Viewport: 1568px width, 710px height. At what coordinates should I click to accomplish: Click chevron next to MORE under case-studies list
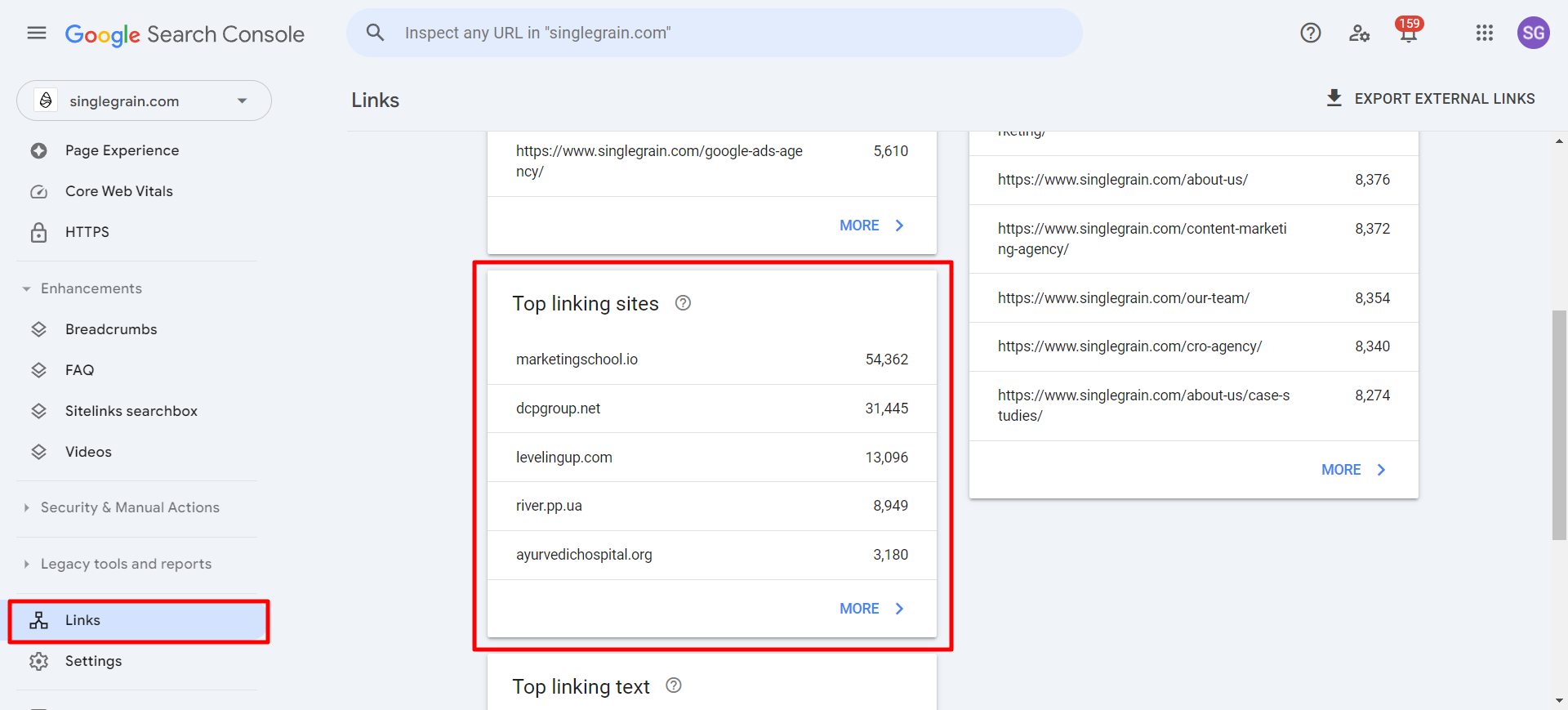click(1381, 470)
